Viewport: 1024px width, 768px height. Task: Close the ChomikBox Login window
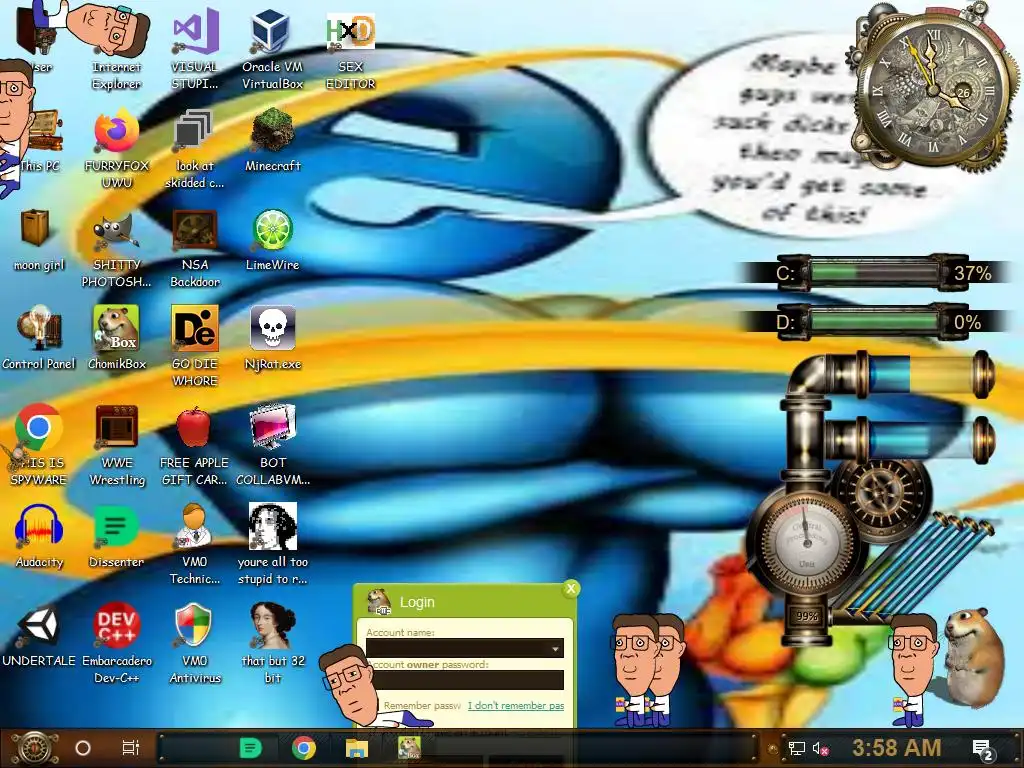[x=571, y=588]
